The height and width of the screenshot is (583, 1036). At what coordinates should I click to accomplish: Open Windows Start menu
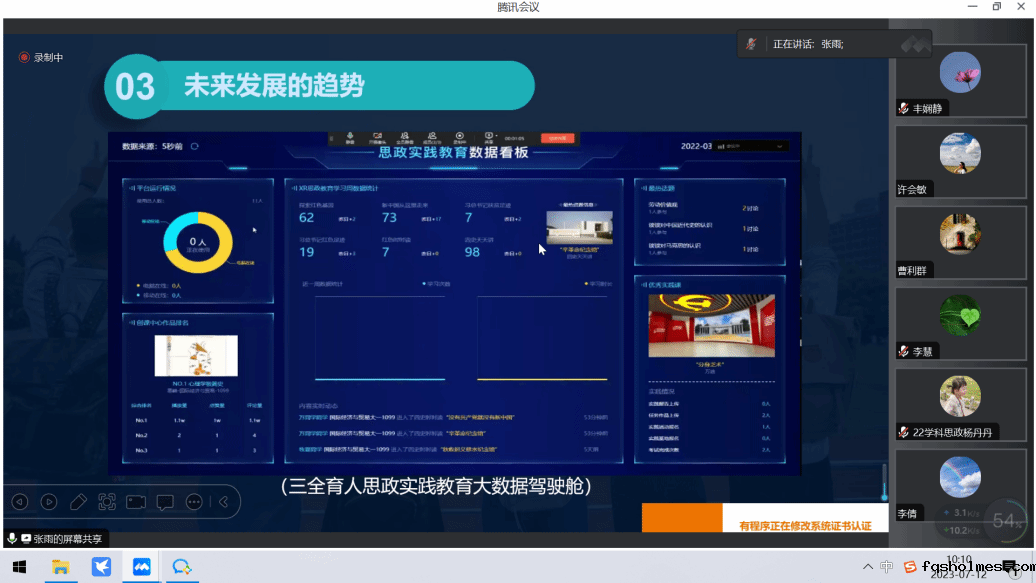tap(19, 567)
